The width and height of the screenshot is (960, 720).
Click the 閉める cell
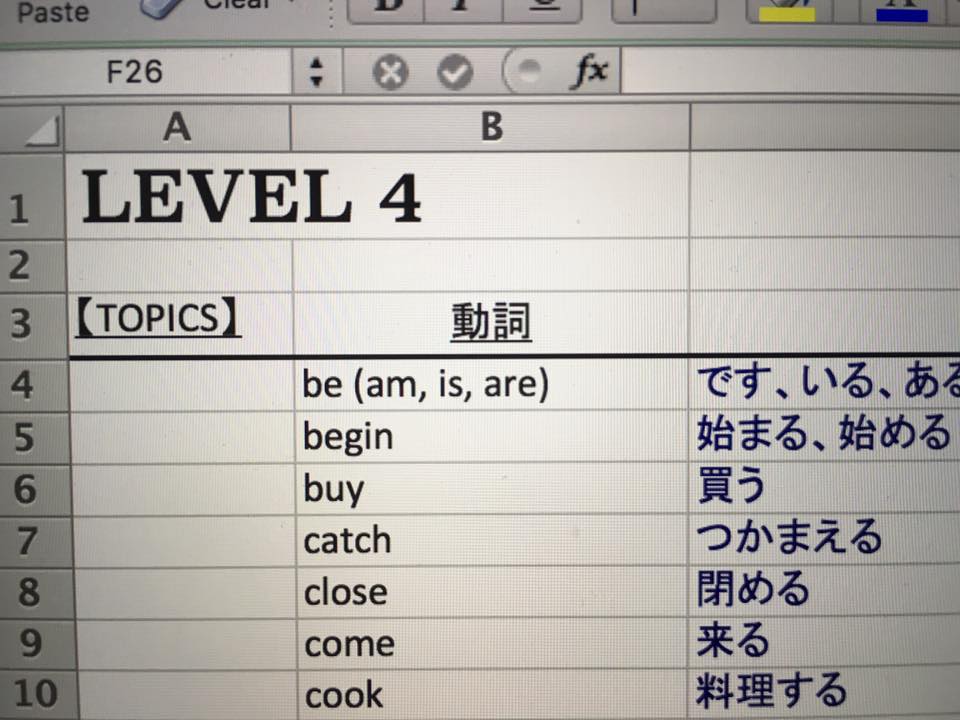pyautogui.click(x=825, y=592)
